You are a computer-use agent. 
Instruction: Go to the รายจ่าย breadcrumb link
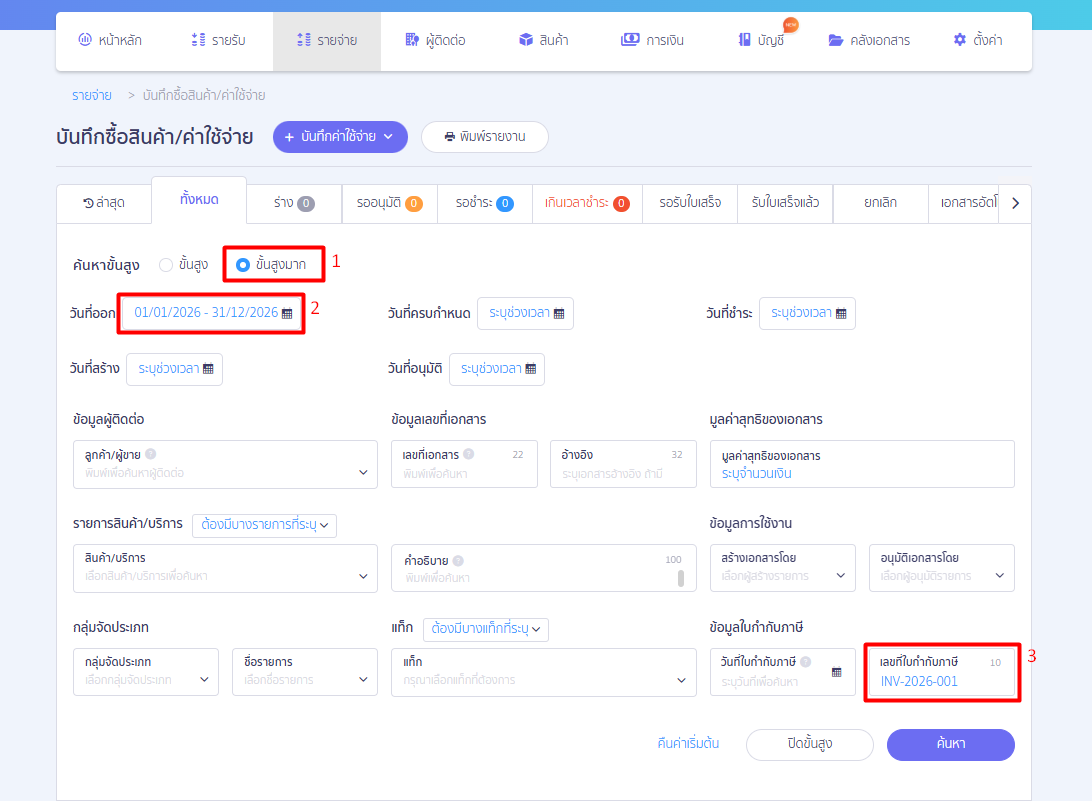(x=92, y=95)
